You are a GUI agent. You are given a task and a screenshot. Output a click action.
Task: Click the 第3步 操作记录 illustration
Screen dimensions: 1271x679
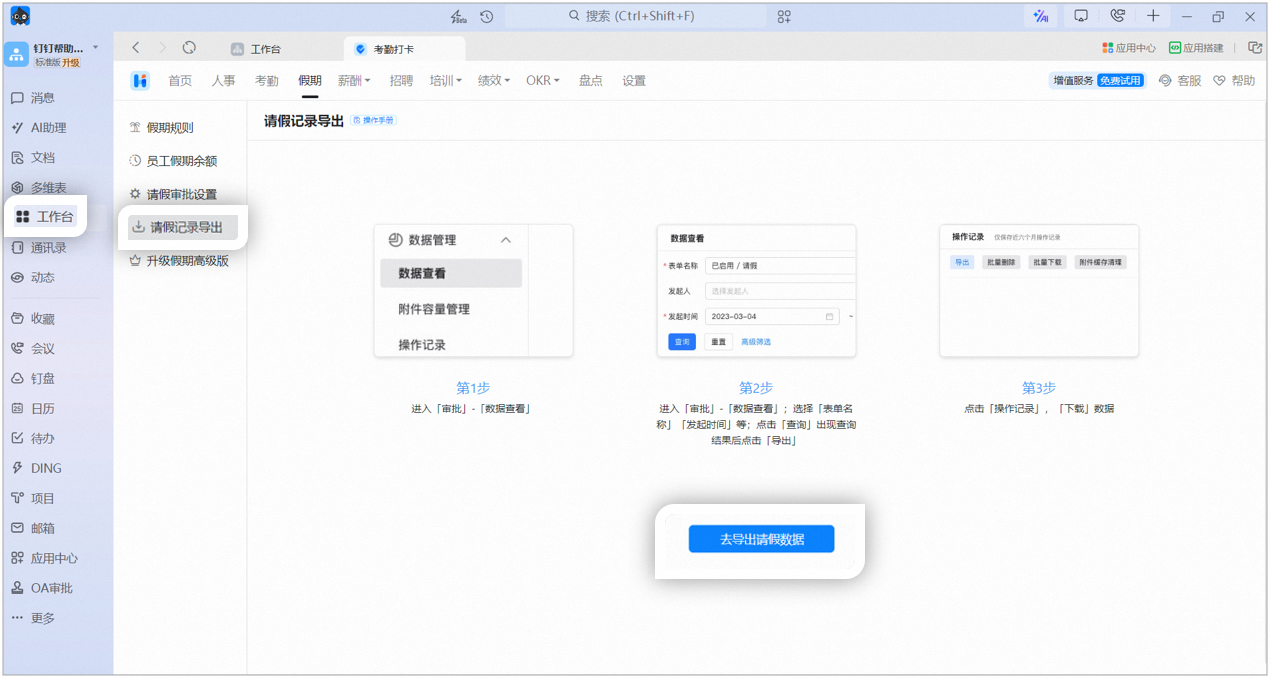[x=1039, y=290]
